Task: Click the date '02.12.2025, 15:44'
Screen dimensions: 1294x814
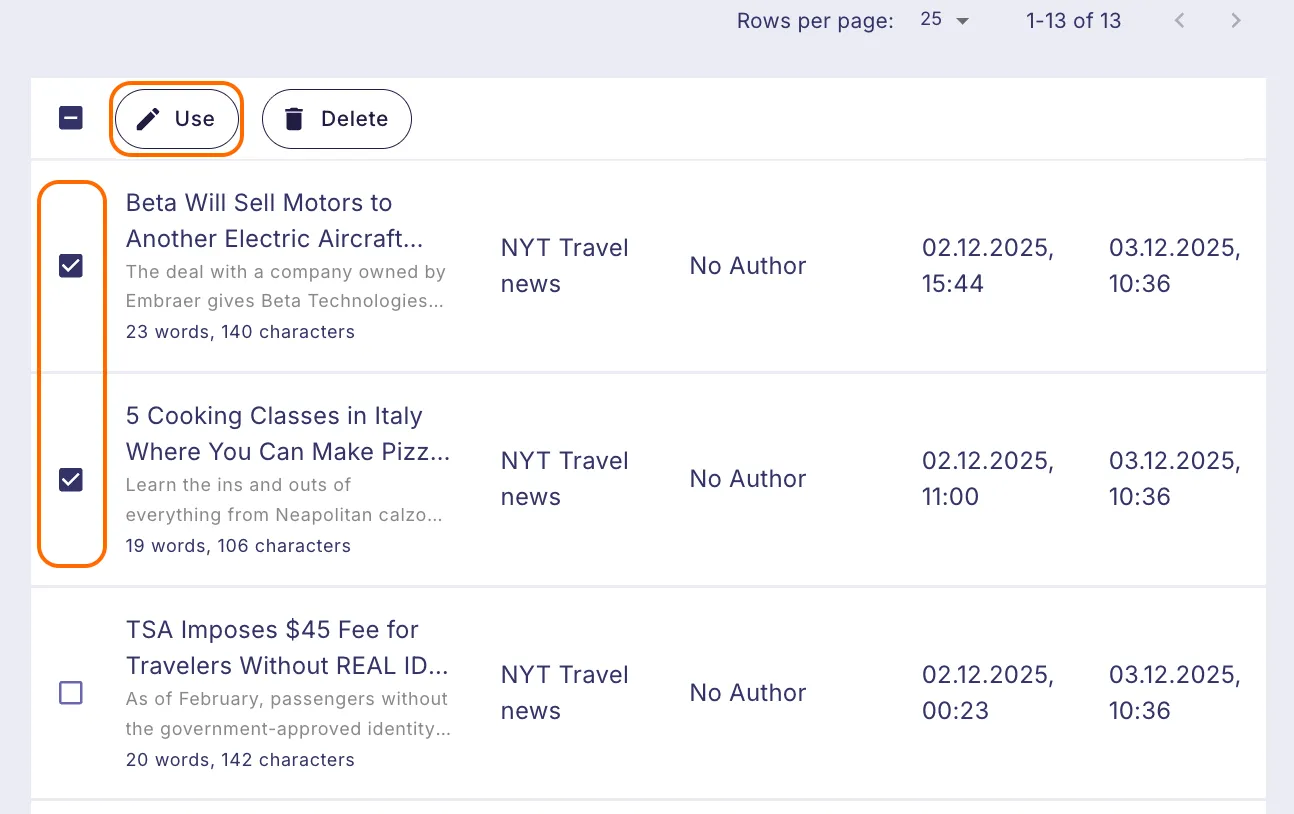Action: point(988,266)
